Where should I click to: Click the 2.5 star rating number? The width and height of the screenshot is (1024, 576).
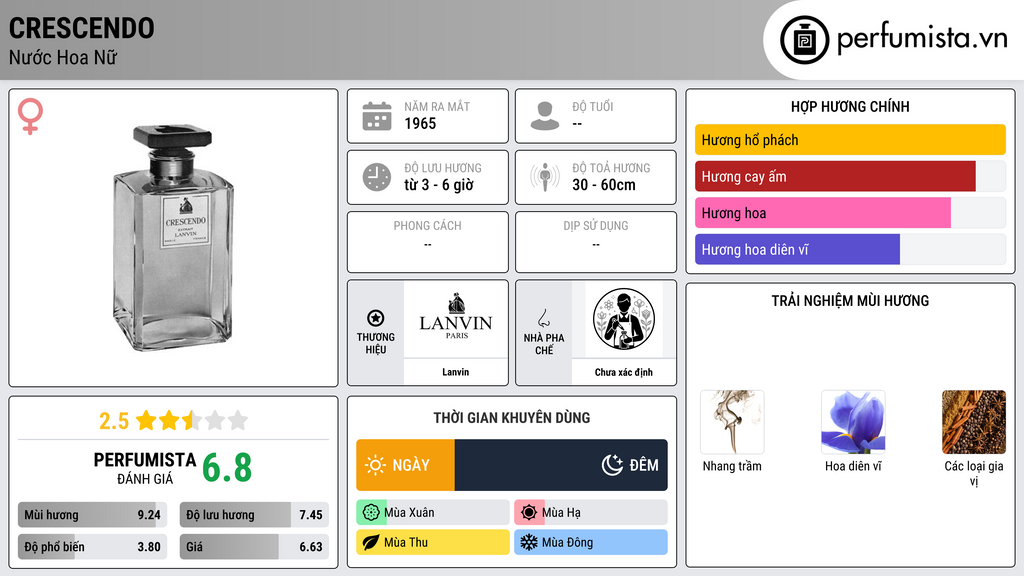114,421
